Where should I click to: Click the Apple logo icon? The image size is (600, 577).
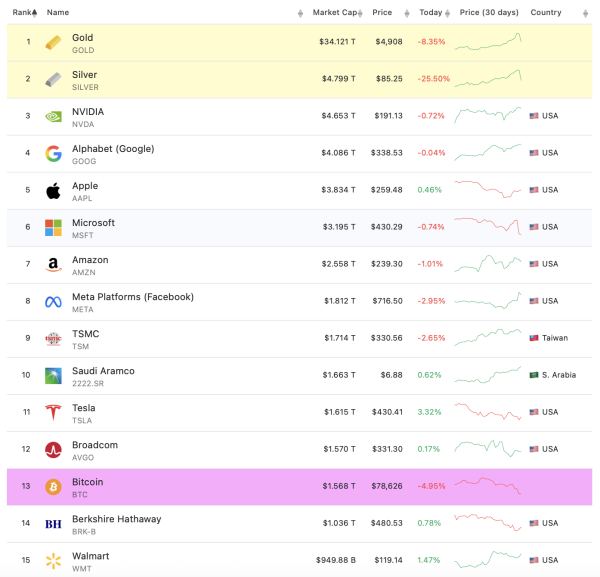click(54, 190)
